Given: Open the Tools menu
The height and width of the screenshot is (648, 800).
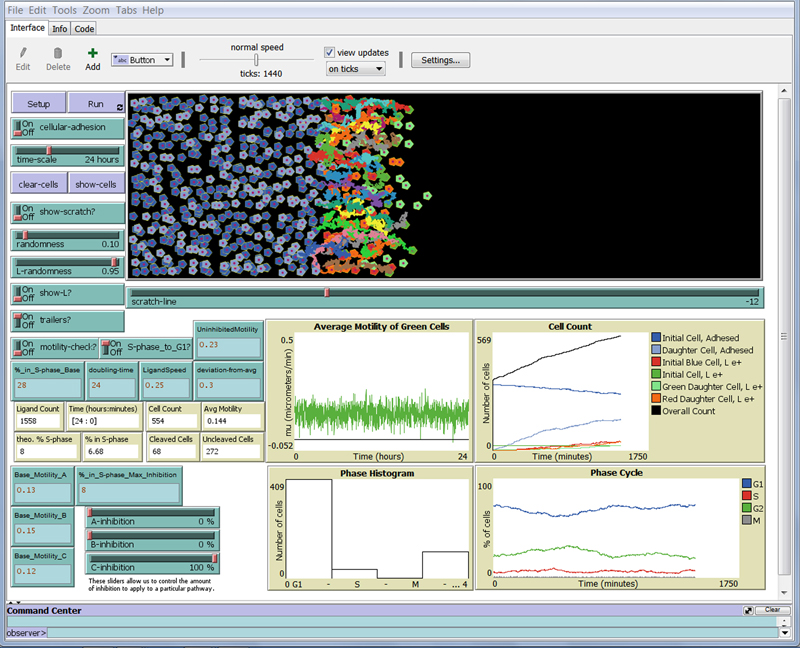Looking at the screenshot, I should (x=64, y=10).
